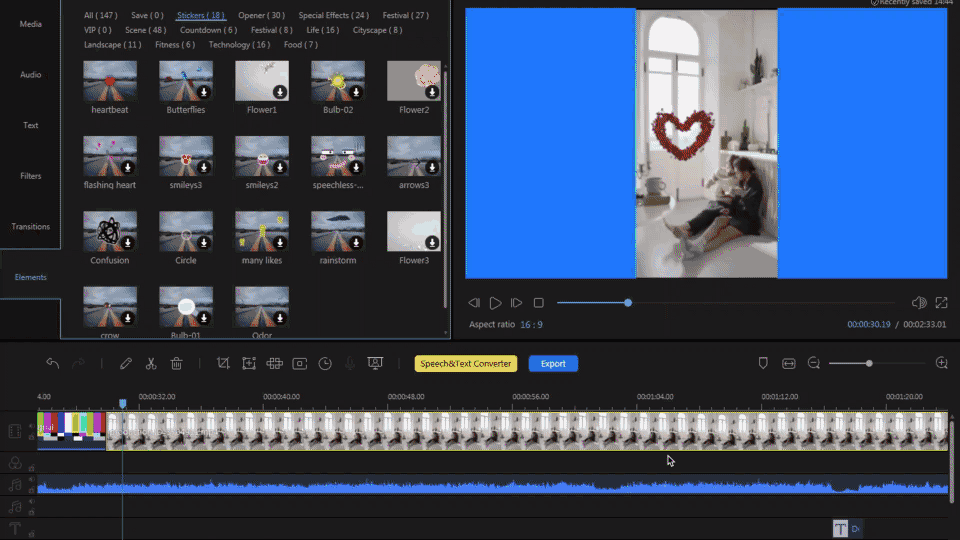960x540 pixels.
Task: Click the Split scissors icon
Action: click(151, 363)
